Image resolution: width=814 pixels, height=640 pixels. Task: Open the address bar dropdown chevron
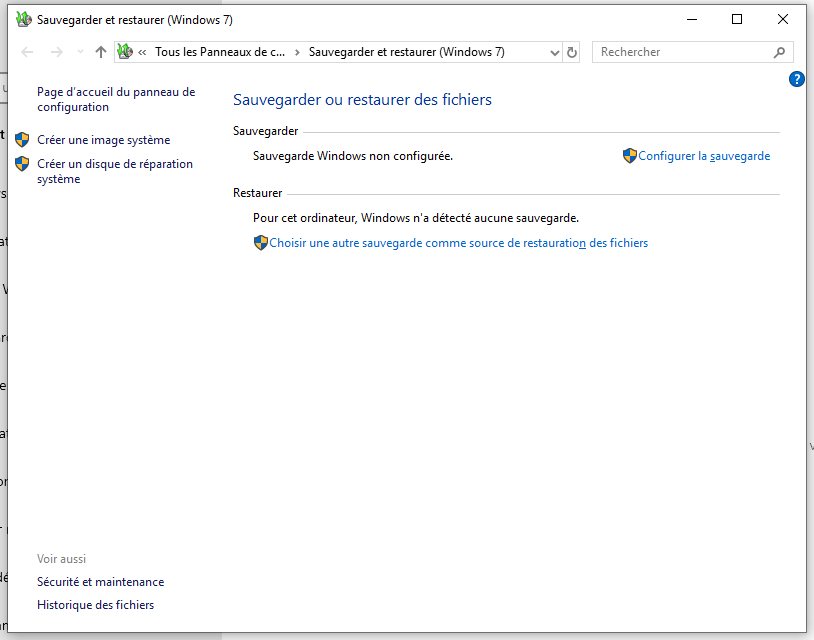pyautogui.click(x=554, y=51)
